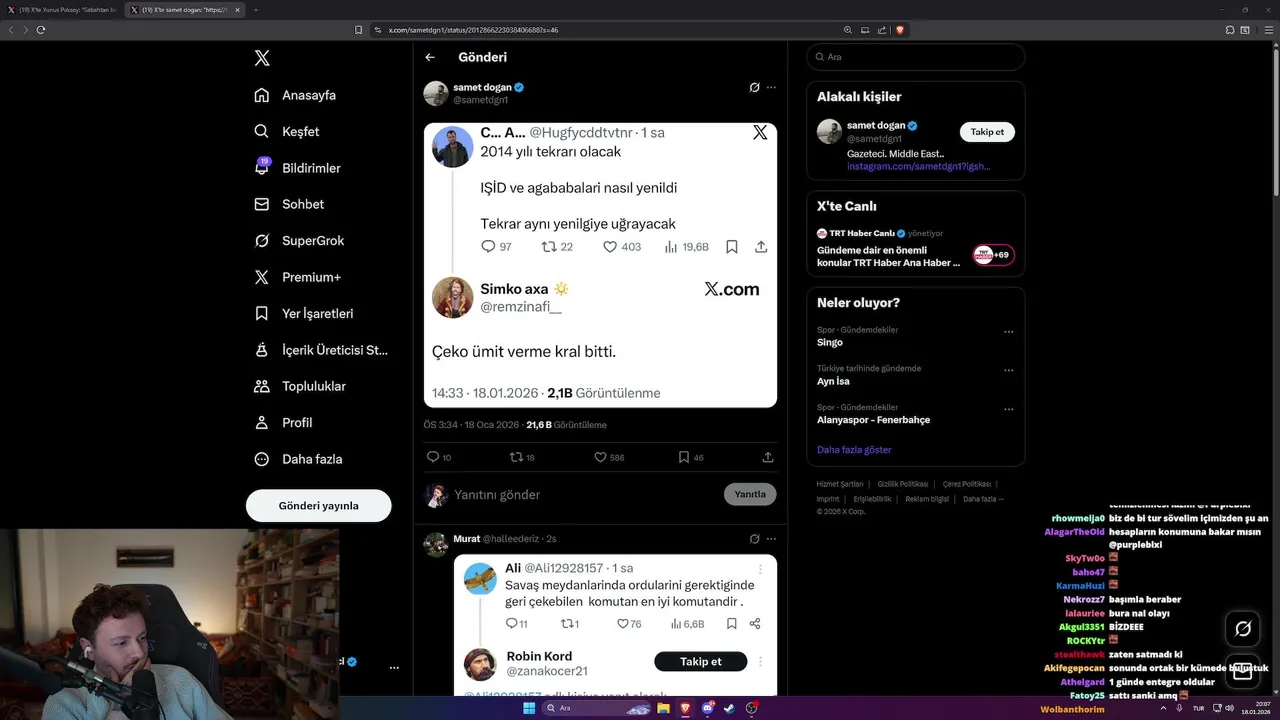Click Gönderi yayınla button
Screen dimensions: 1280x720
(318, 505)
